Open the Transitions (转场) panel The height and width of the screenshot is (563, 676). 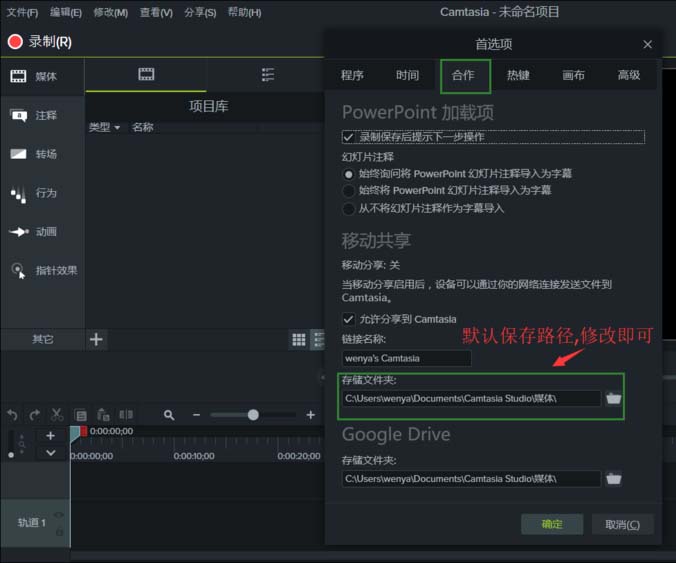33,154
